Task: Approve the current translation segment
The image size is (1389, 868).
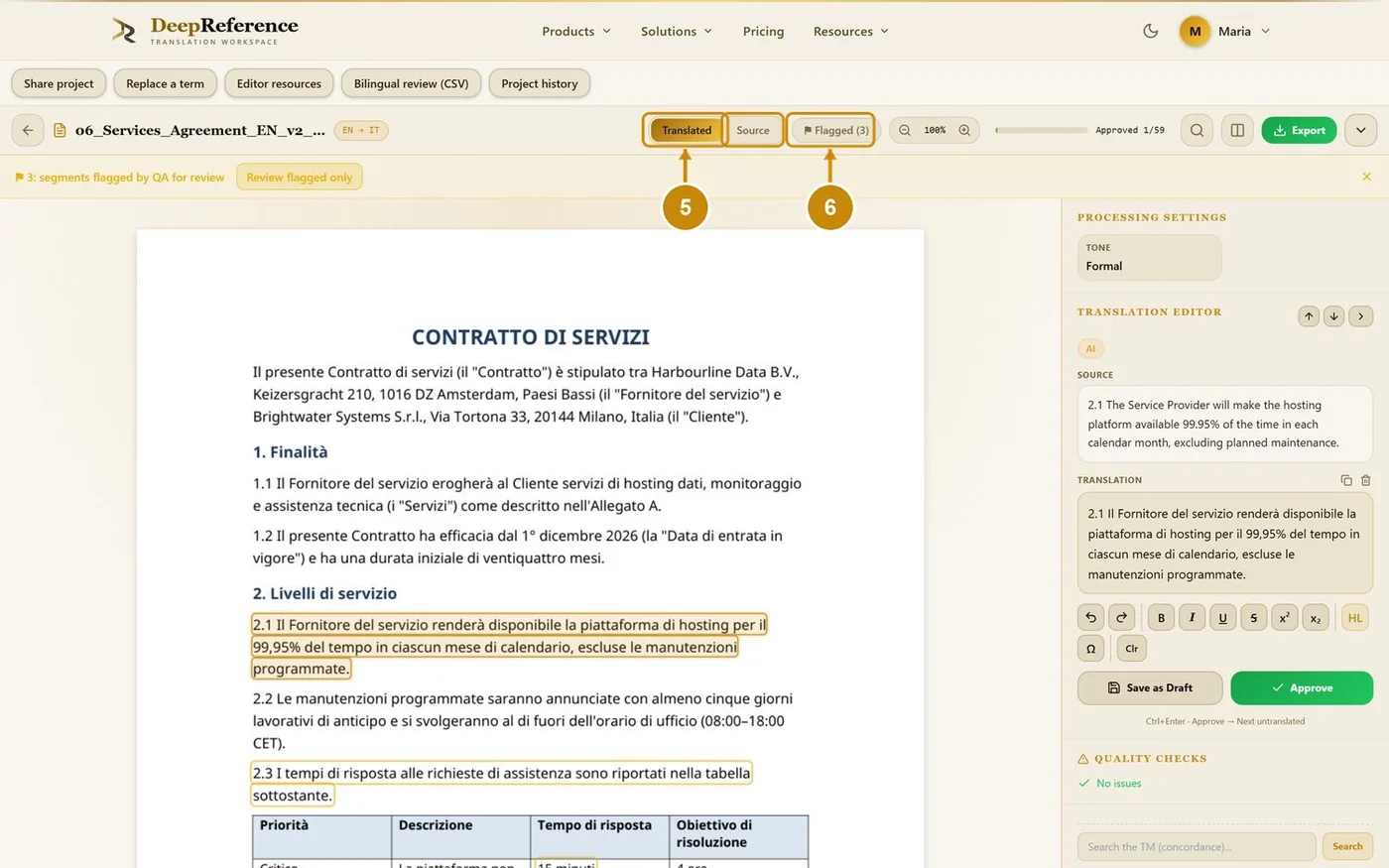Action: tap(1302, 687)
